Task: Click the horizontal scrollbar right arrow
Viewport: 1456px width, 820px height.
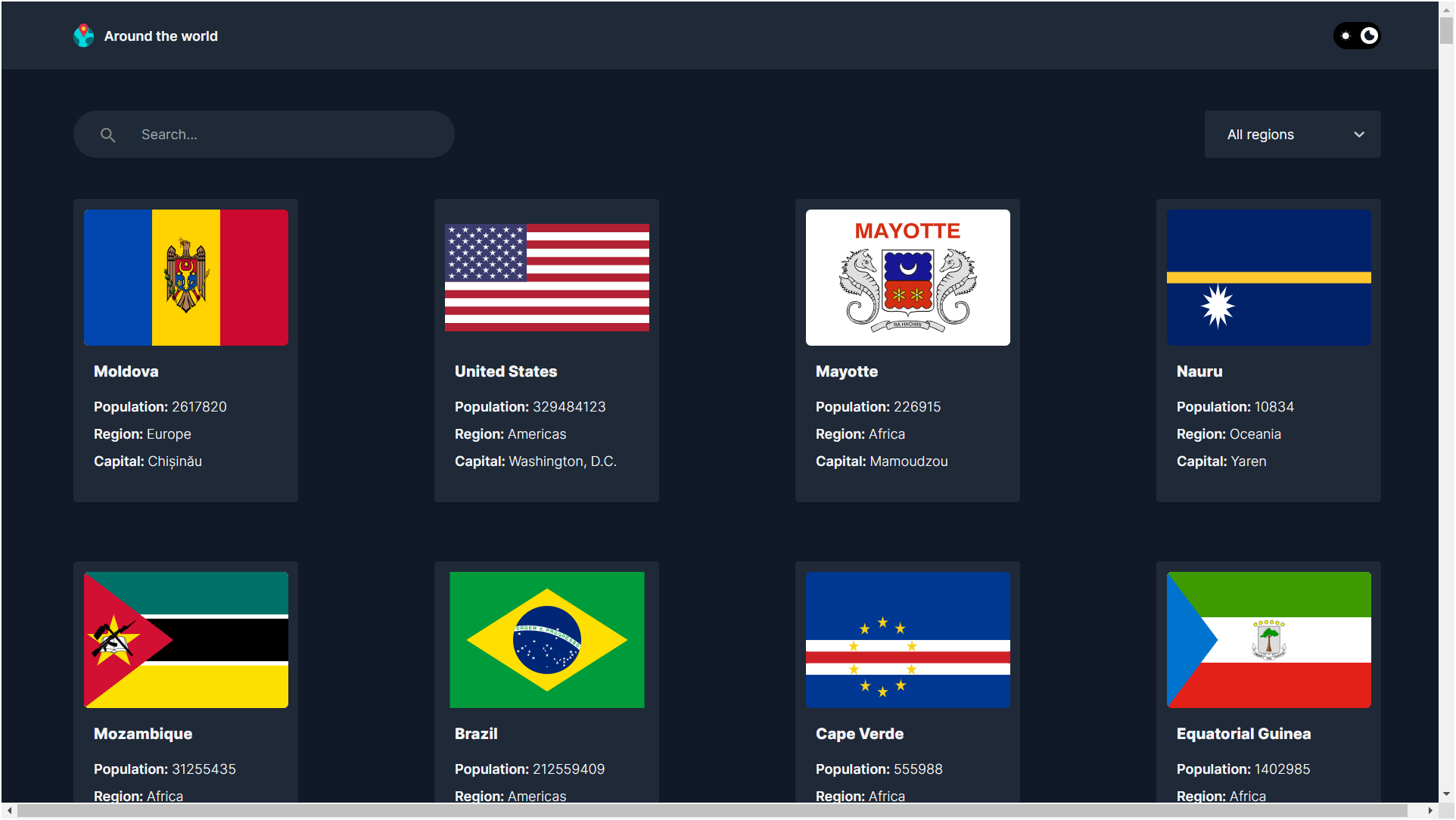Action: coord(1430,811)
